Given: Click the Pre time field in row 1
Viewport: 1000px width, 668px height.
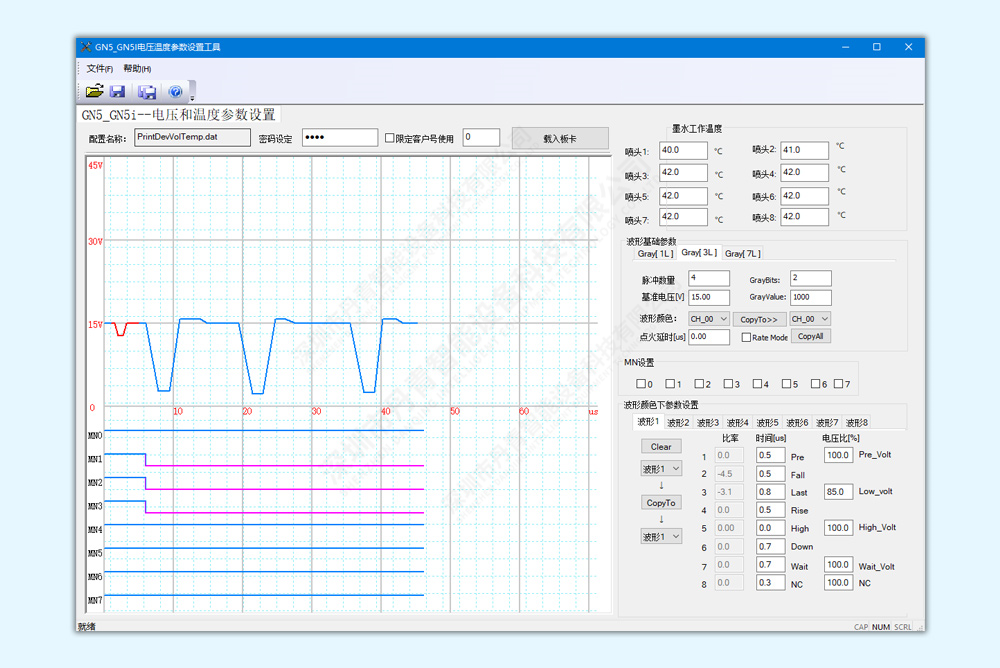Looking at the screenshot, I should [770, 456].
